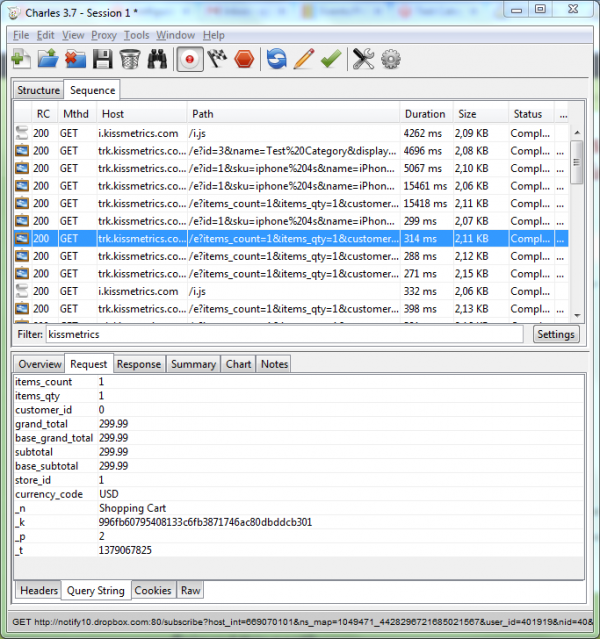Open the Cookies sub-tab

pos(153,590)
